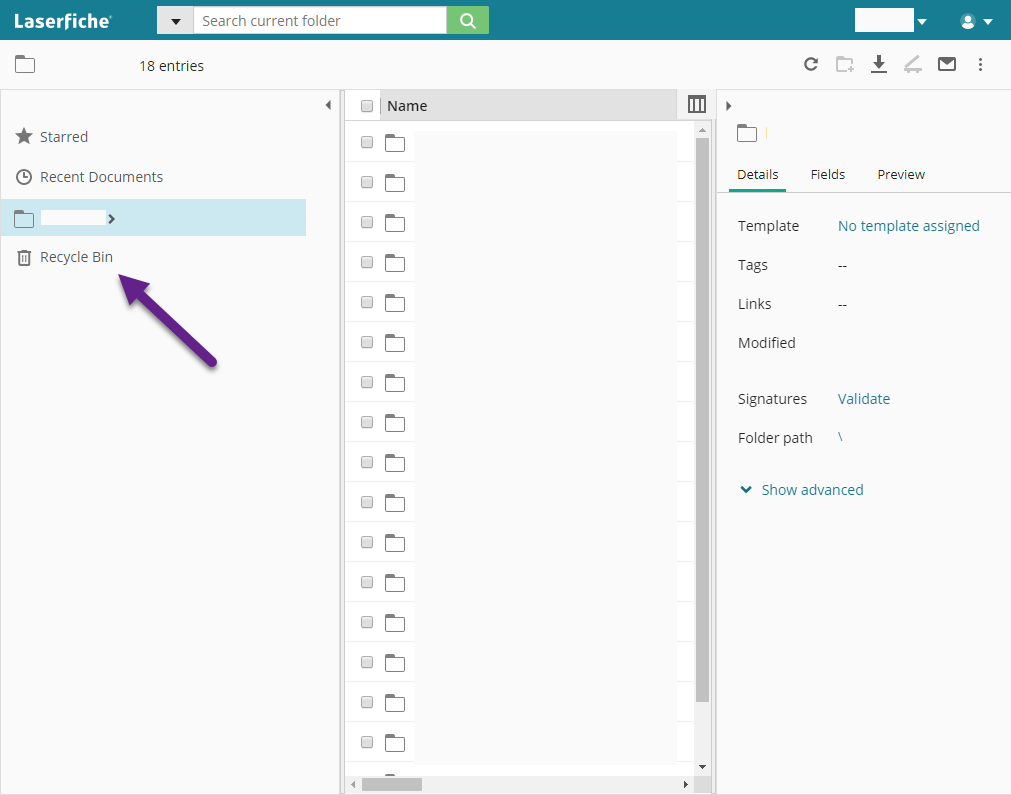Switch to the Preview tab

pyautogui.click(x=901, y=175)
